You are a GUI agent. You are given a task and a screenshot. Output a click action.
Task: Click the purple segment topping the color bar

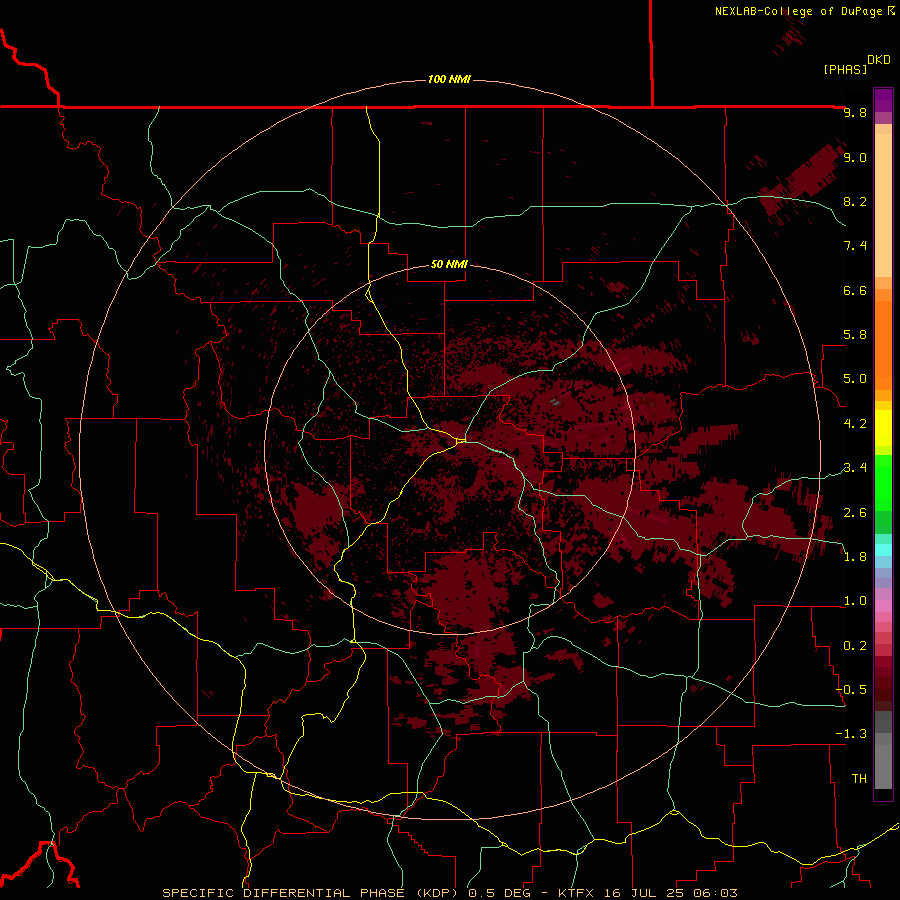click(x=883, y=100)
